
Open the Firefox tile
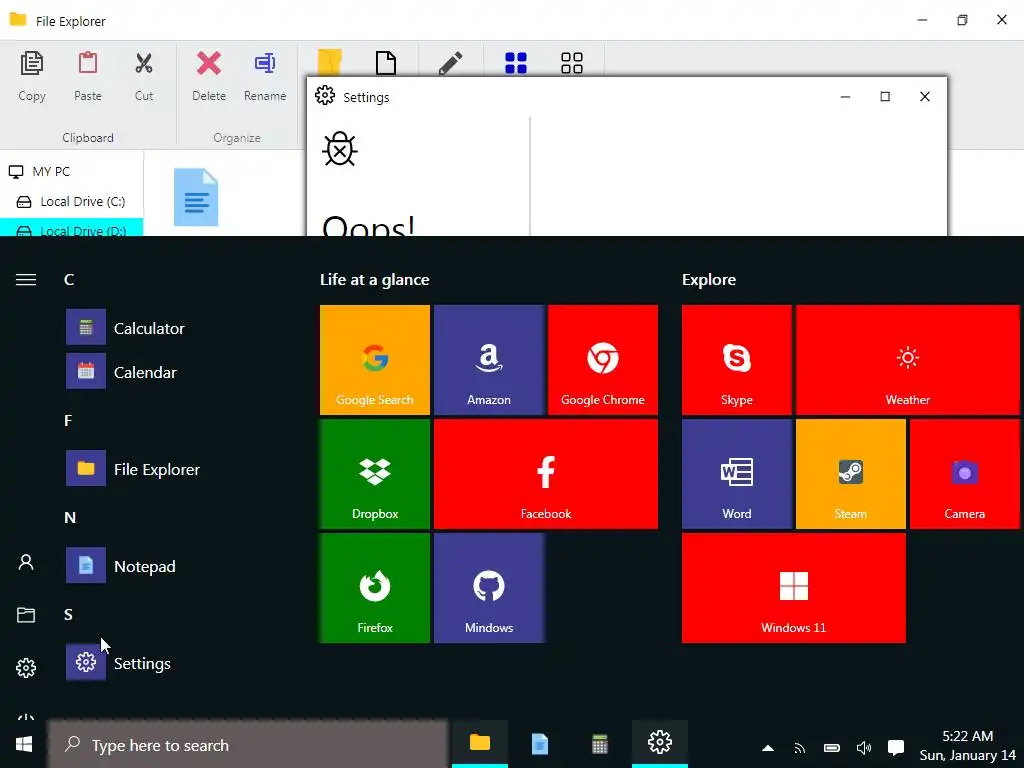[375, 588]
